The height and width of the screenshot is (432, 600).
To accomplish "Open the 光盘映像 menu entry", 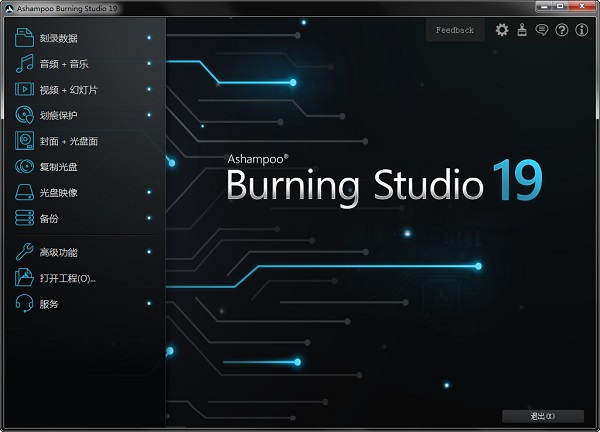I will (84, 192).
